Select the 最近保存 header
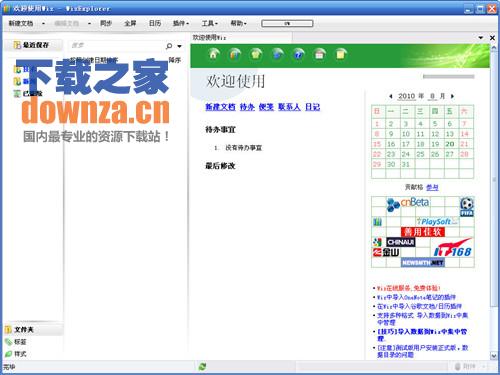The height and width of the screenshot is (375, 500). click(33, 45)
